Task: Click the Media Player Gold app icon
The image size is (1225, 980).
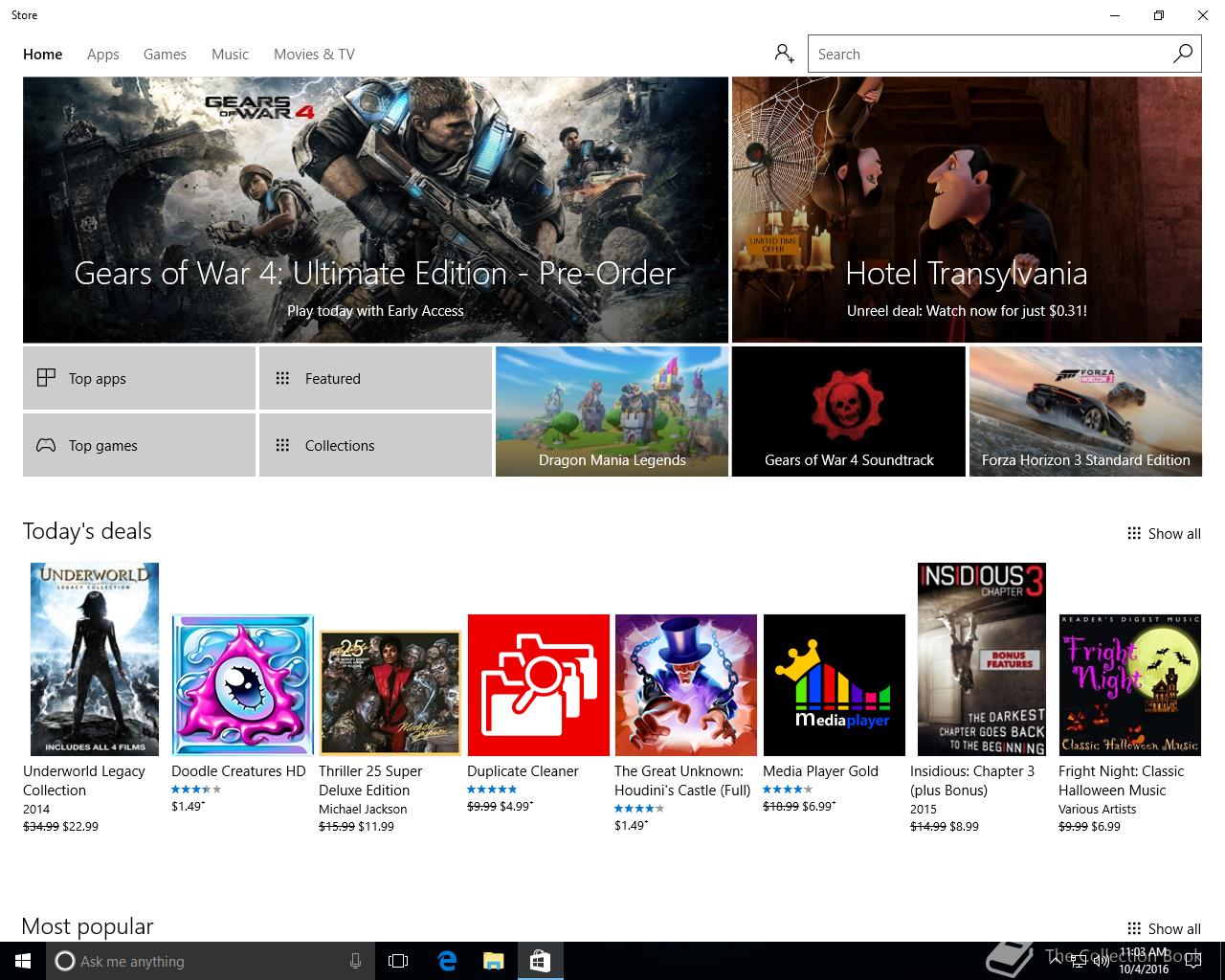Action: [x=835, y=685]
